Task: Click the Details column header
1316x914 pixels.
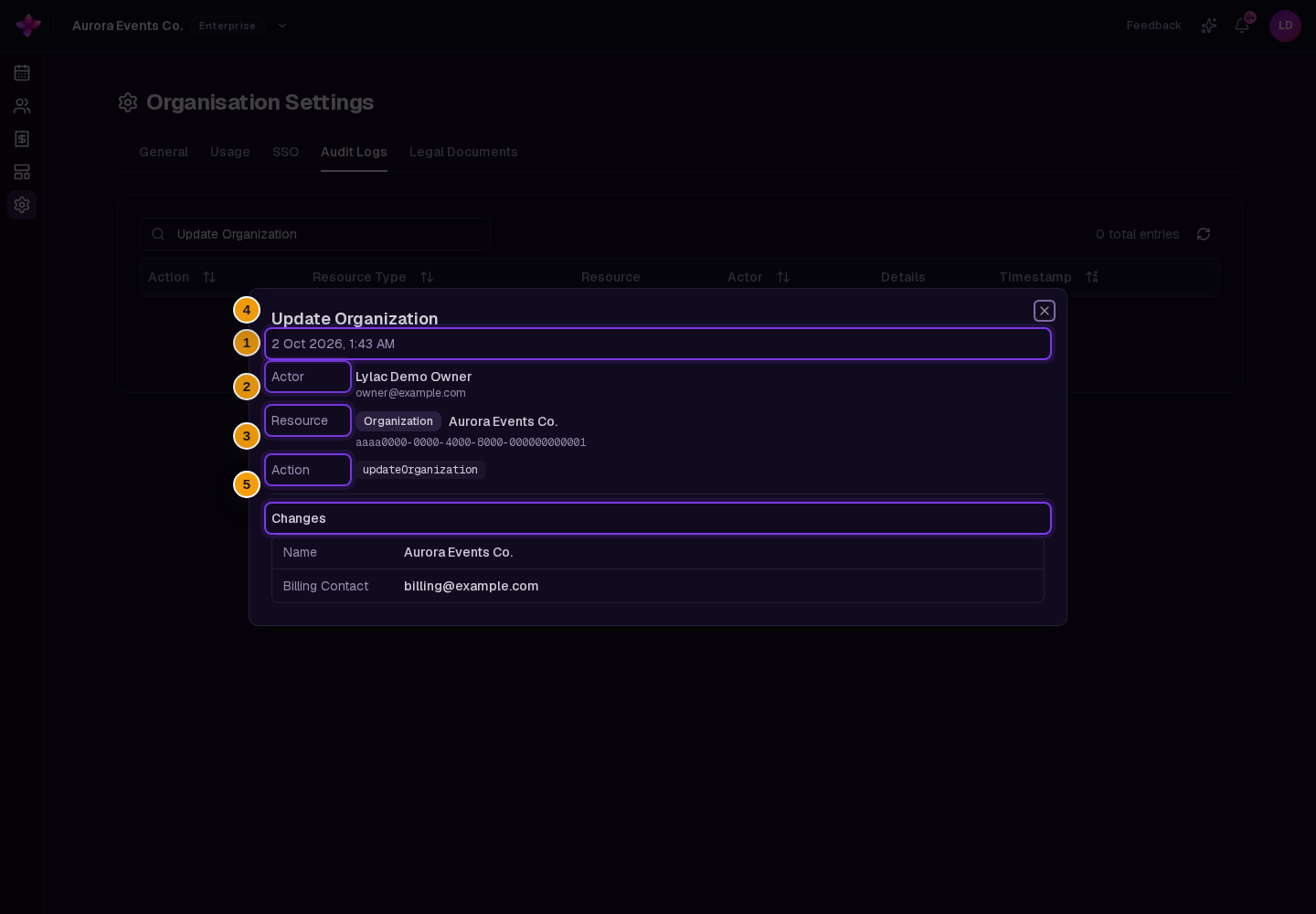Action: (903, 277)
